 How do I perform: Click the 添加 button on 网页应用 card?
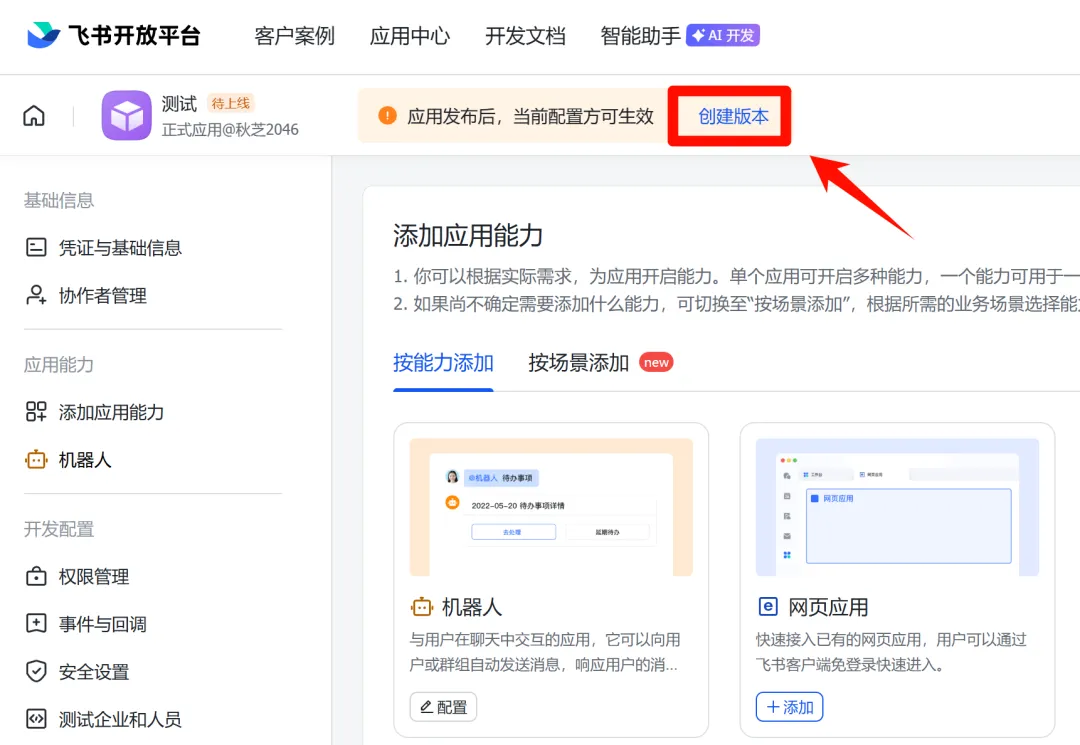[x=789, y=707]
